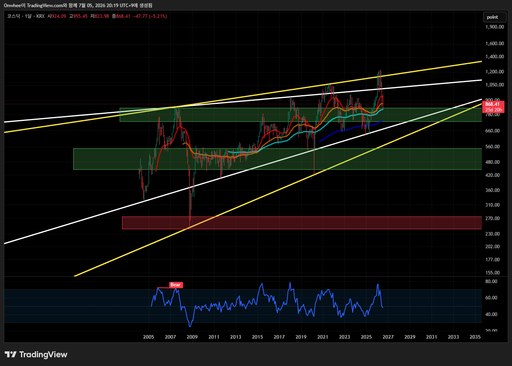This screenshot has width=512, height=366.
Task: Click the 1,900.00 price scale label
Action: [495, 27]
